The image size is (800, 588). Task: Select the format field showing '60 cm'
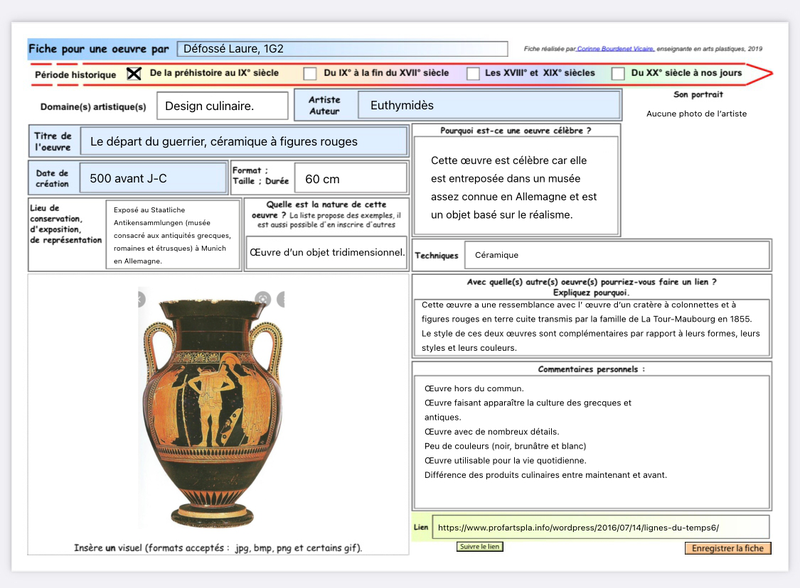[350, 178]
